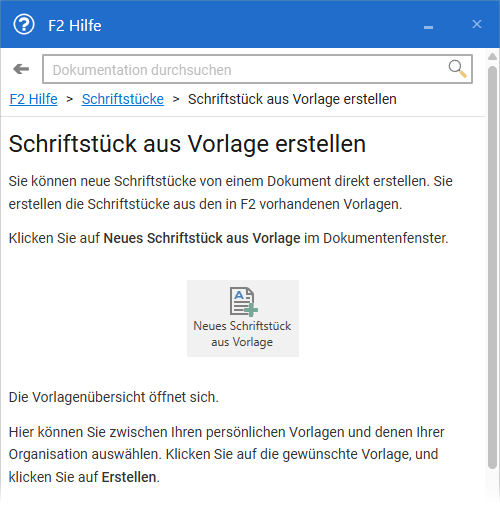Click the vertical scrollbar thumb
The height and width of the screenshot is (505, 500).
point(492,267)
